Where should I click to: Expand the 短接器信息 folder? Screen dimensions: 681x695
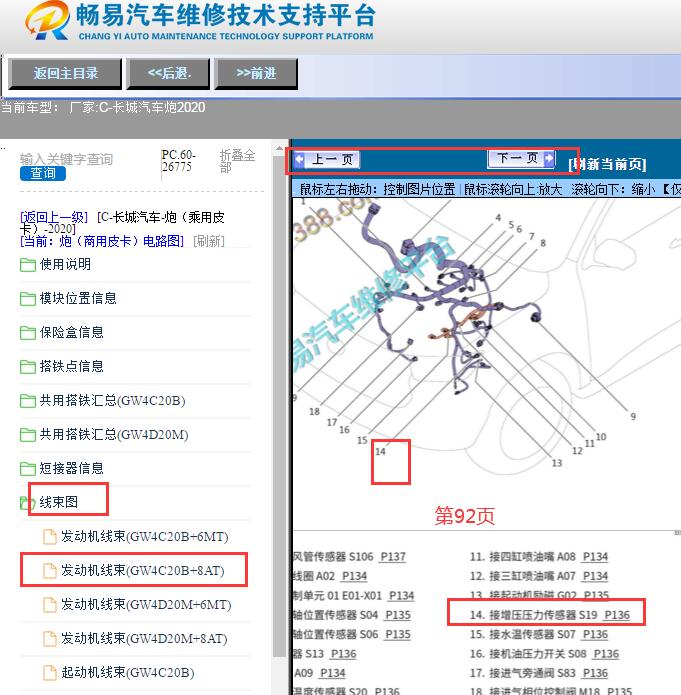71,469
